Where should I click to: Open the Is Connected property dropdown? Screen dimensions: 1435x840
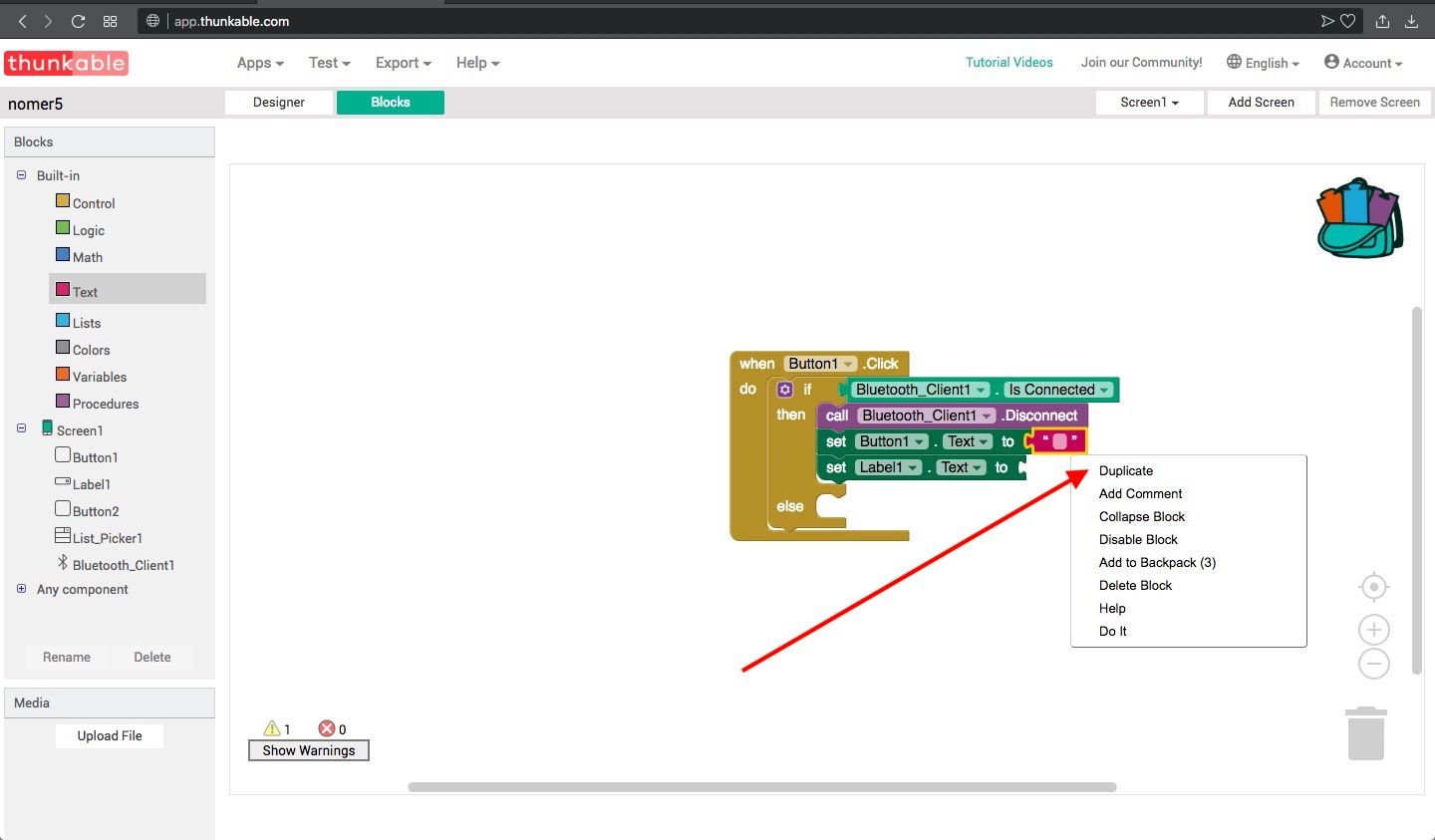1058,390
